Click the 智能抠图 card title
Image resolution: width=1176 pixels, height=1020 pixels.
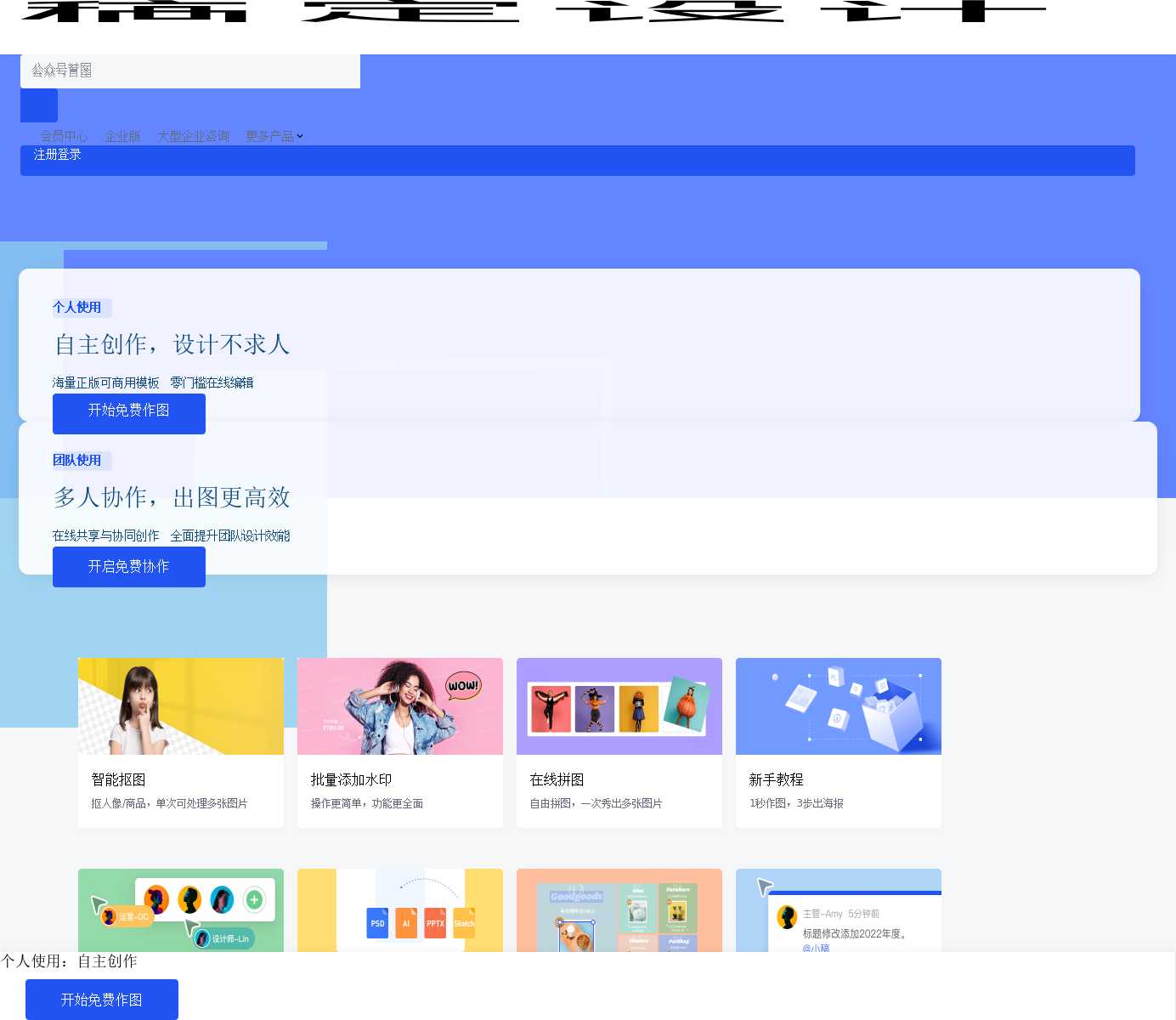click(x=118, y=779)
